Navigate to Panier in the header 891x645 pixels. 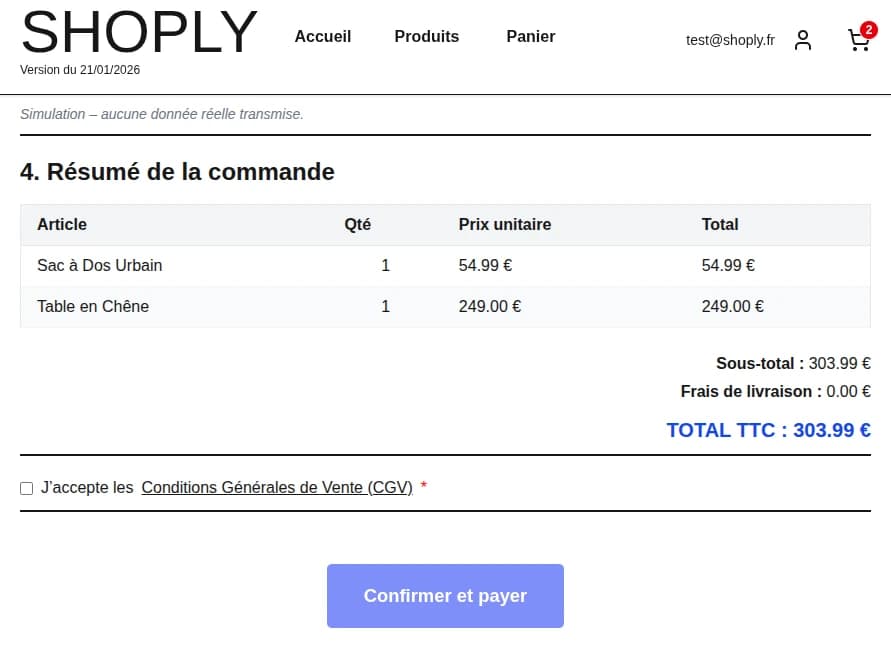click(x=530, y=37)
